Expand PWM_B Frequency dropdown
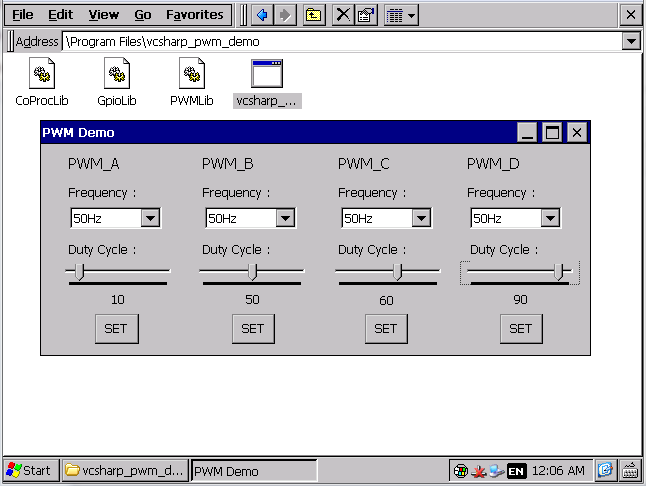 click(286, 218)
